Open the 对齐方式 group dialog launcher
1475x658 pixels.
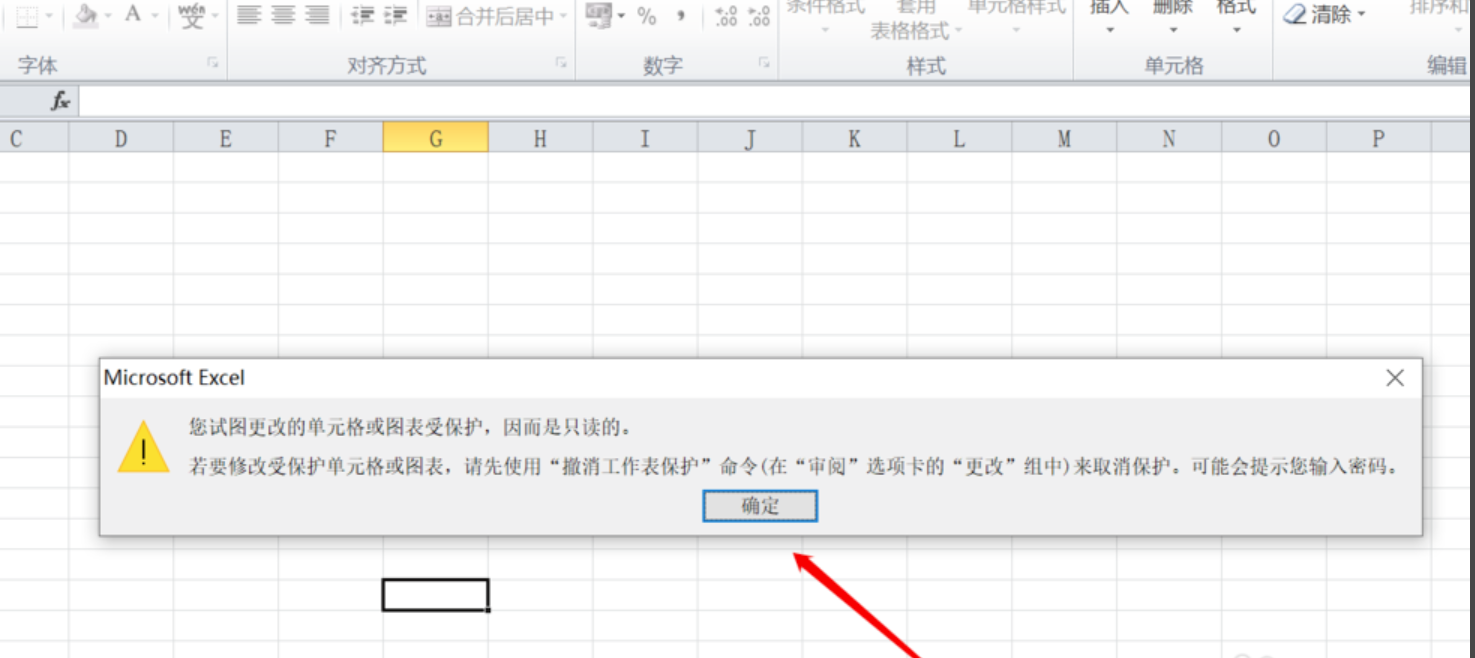coord(561,62)
